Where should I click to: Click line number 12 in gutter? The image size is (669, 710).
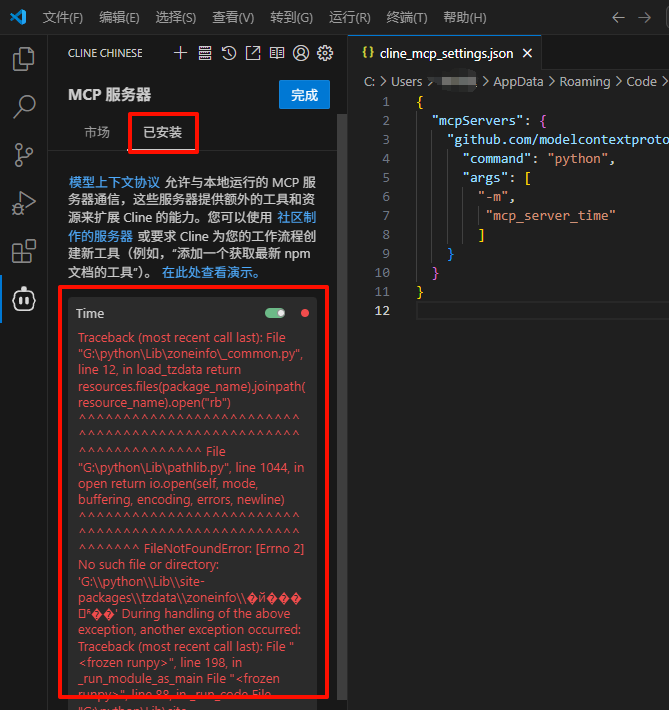click(x=382, y=311)
